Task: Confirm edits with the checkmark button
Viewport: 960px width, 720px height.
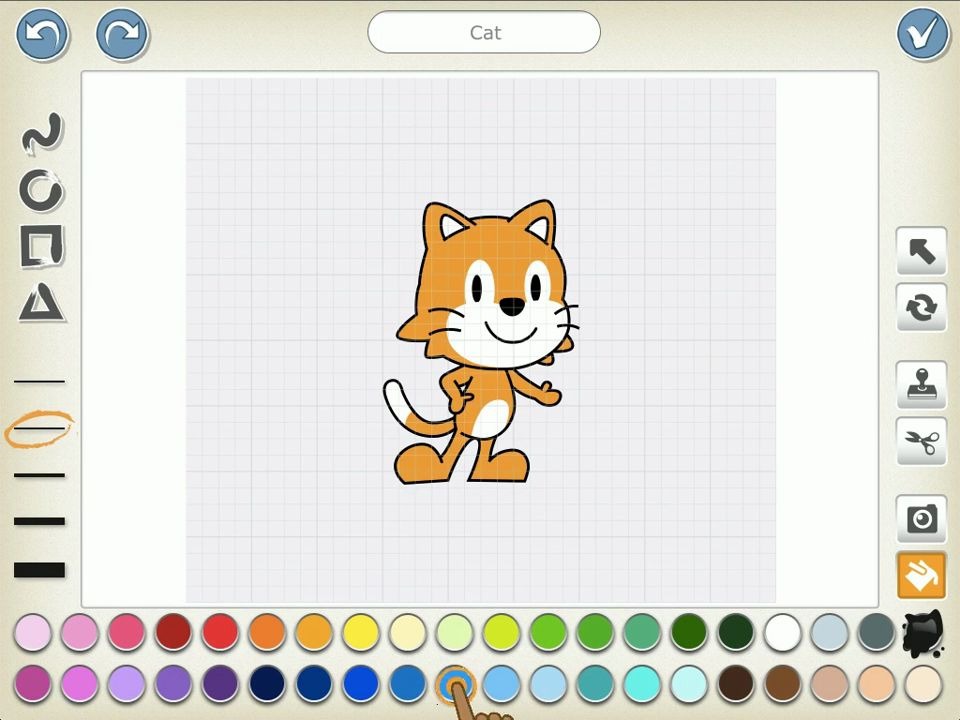Action: 921,33
